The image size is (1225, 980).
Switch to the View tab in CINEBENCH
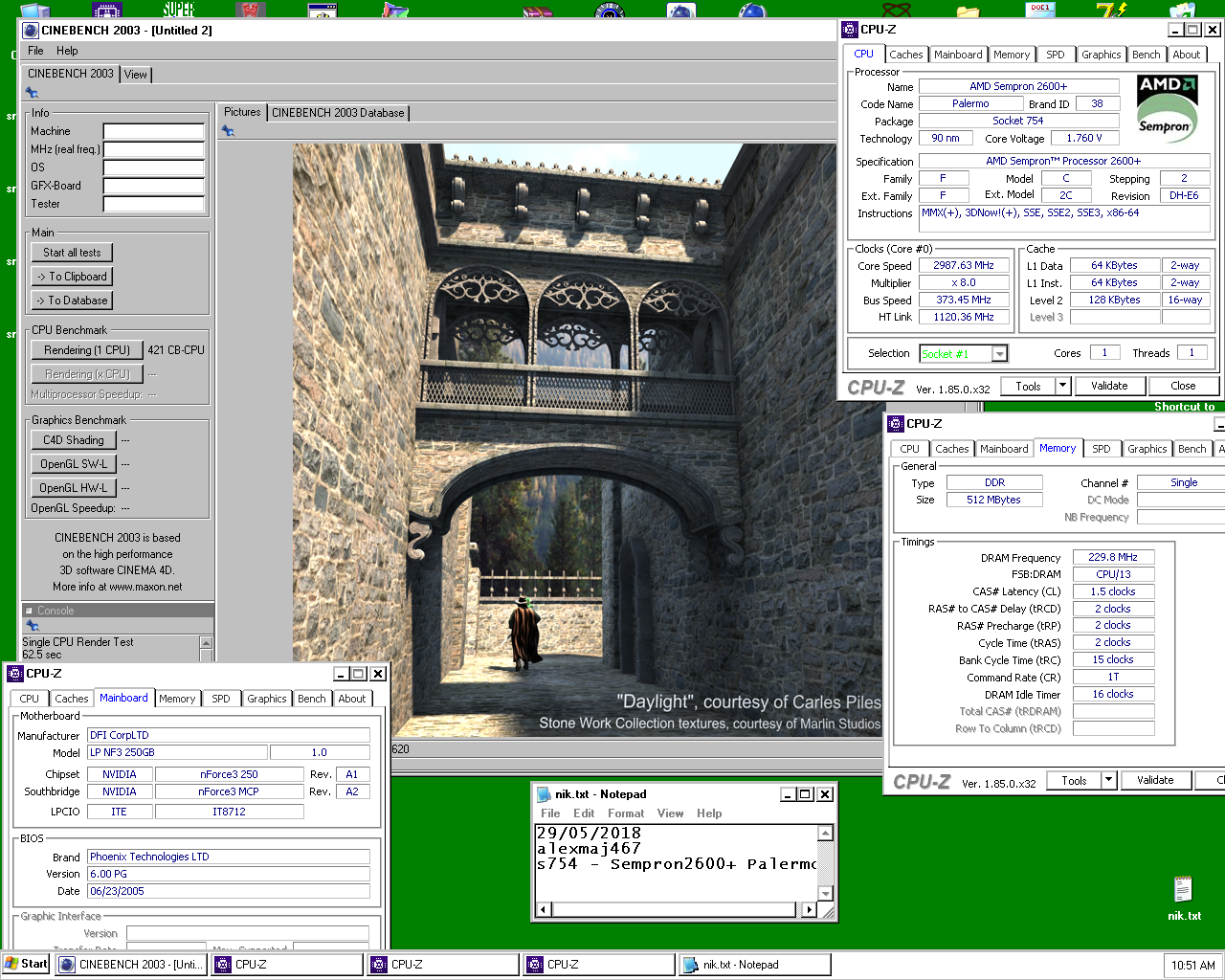(136, 75)
